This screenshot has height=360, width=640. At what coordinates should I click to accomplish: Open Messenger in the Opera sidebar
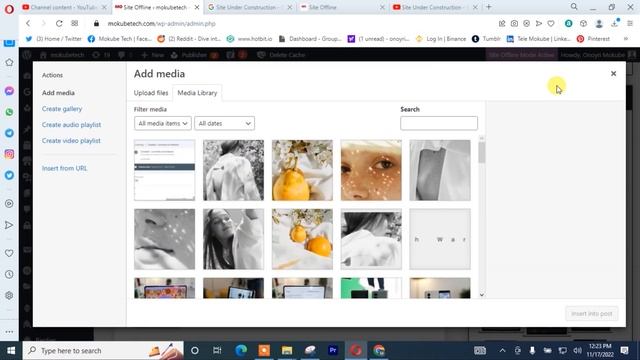pos(9,91)
